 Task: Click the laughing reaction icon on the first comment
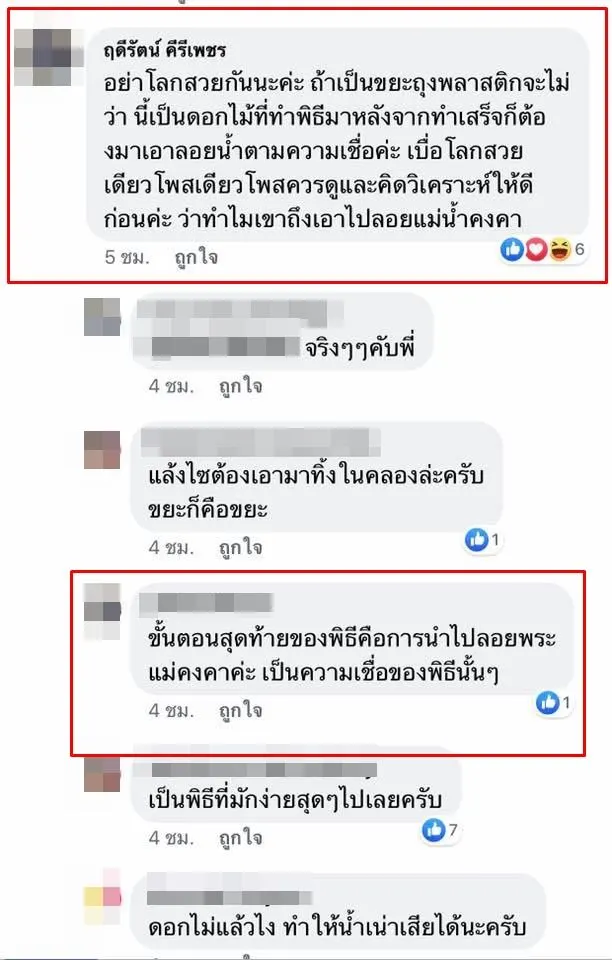coord(559,249)
